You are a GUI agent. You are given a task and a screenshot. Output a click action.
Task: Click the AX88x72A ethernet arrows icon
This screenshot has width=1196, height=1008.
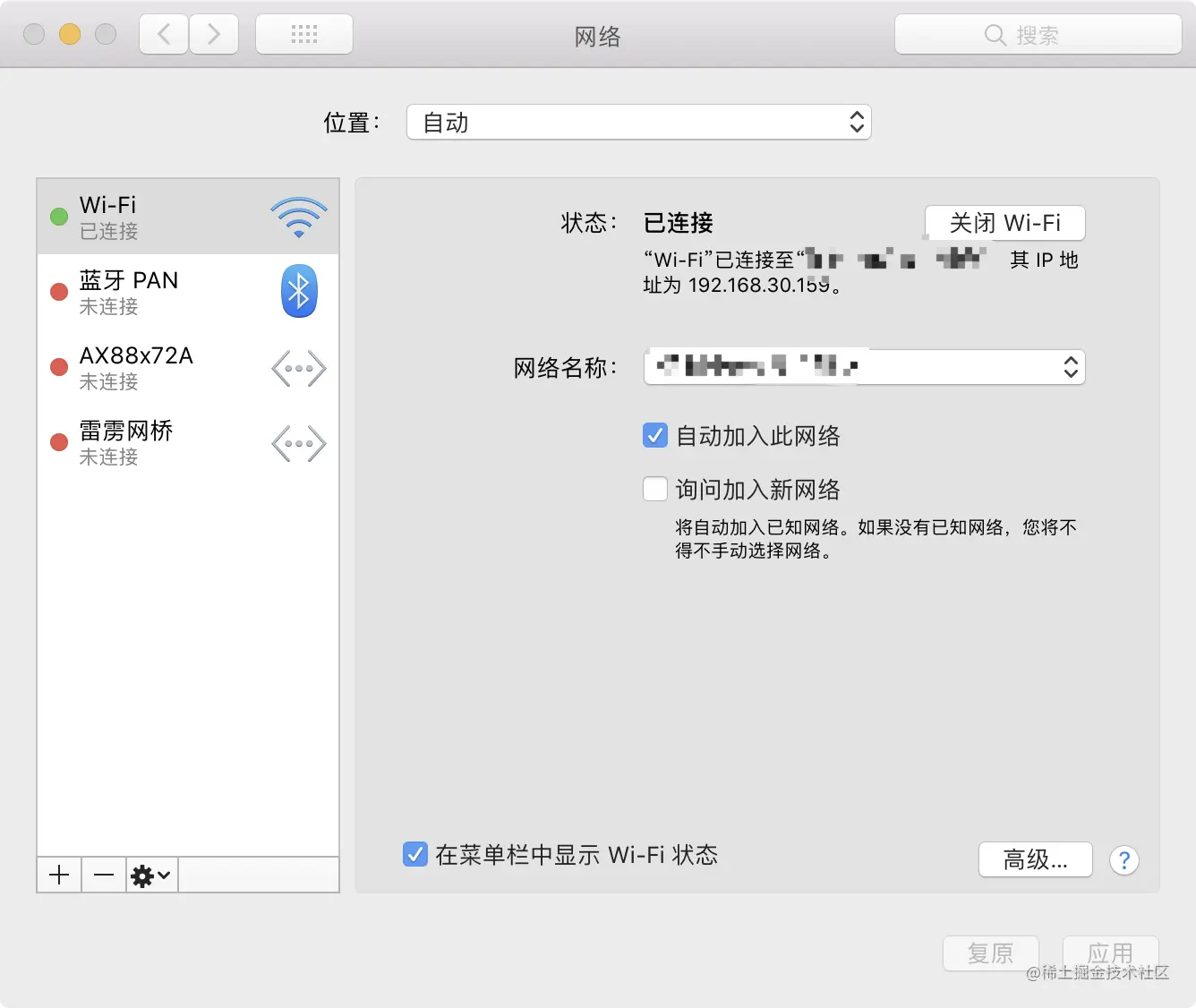[x=299, y=368]
